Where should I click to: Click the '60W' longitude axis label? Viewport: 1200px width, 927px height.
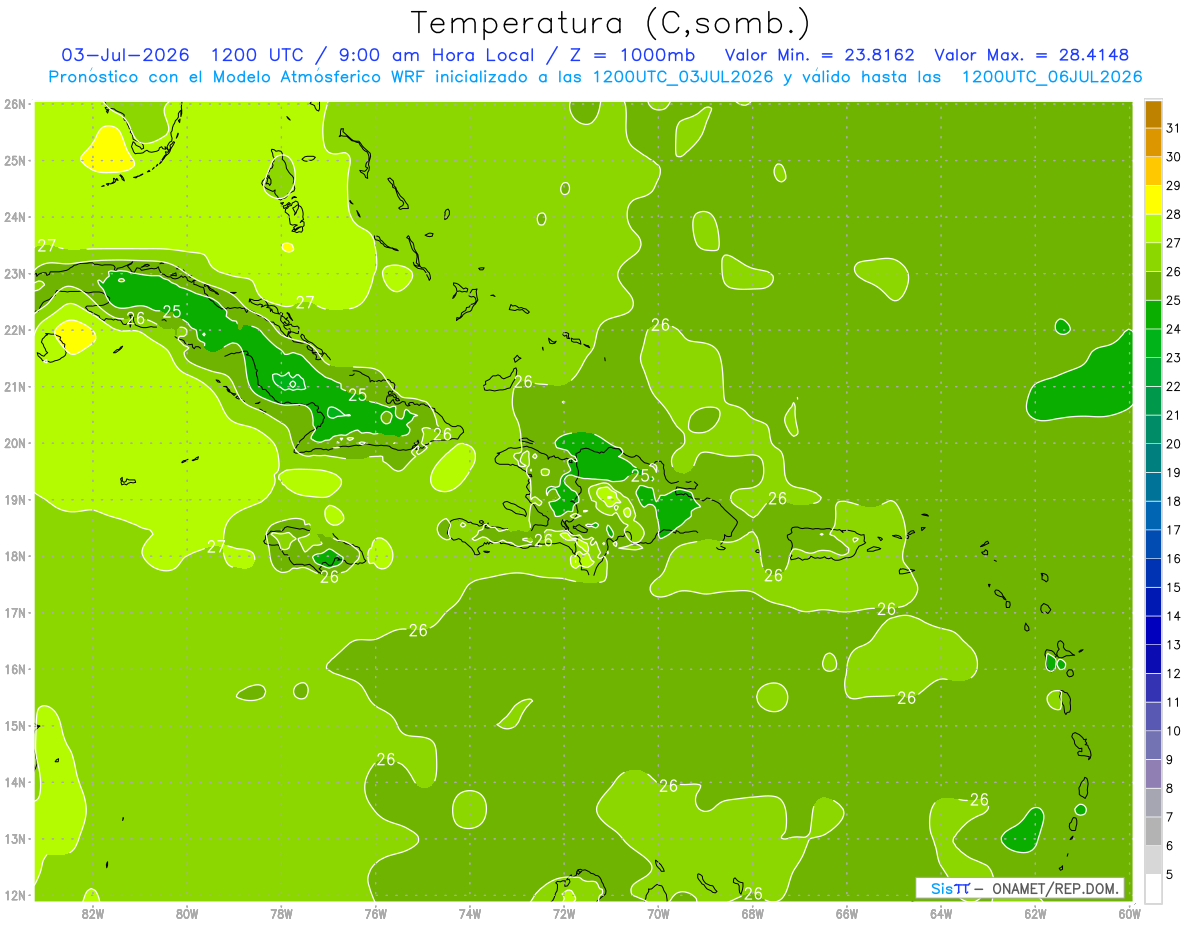click(x=1130, y=913)
